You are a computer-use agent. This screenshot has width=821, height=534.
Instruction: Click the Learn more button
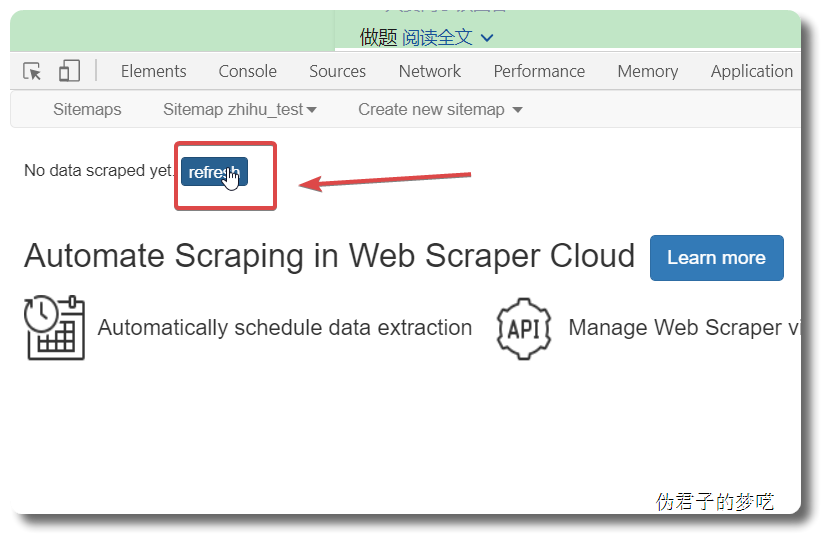pyautogui.click(x=716, y=258)
